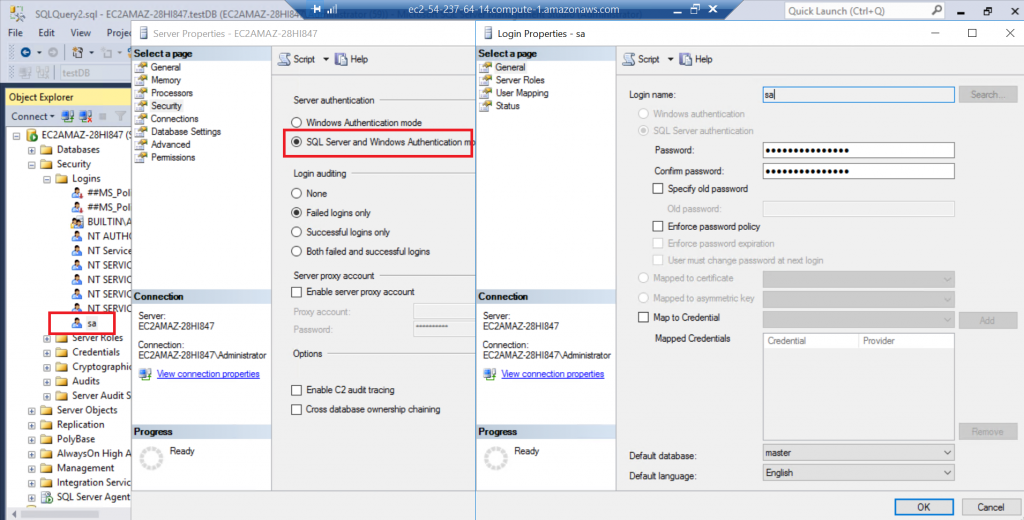The height and width of the screenshot is (520, 1024).
Task: Select SQL Server and Windows Authentication mode
Action: tap(296, 142)
